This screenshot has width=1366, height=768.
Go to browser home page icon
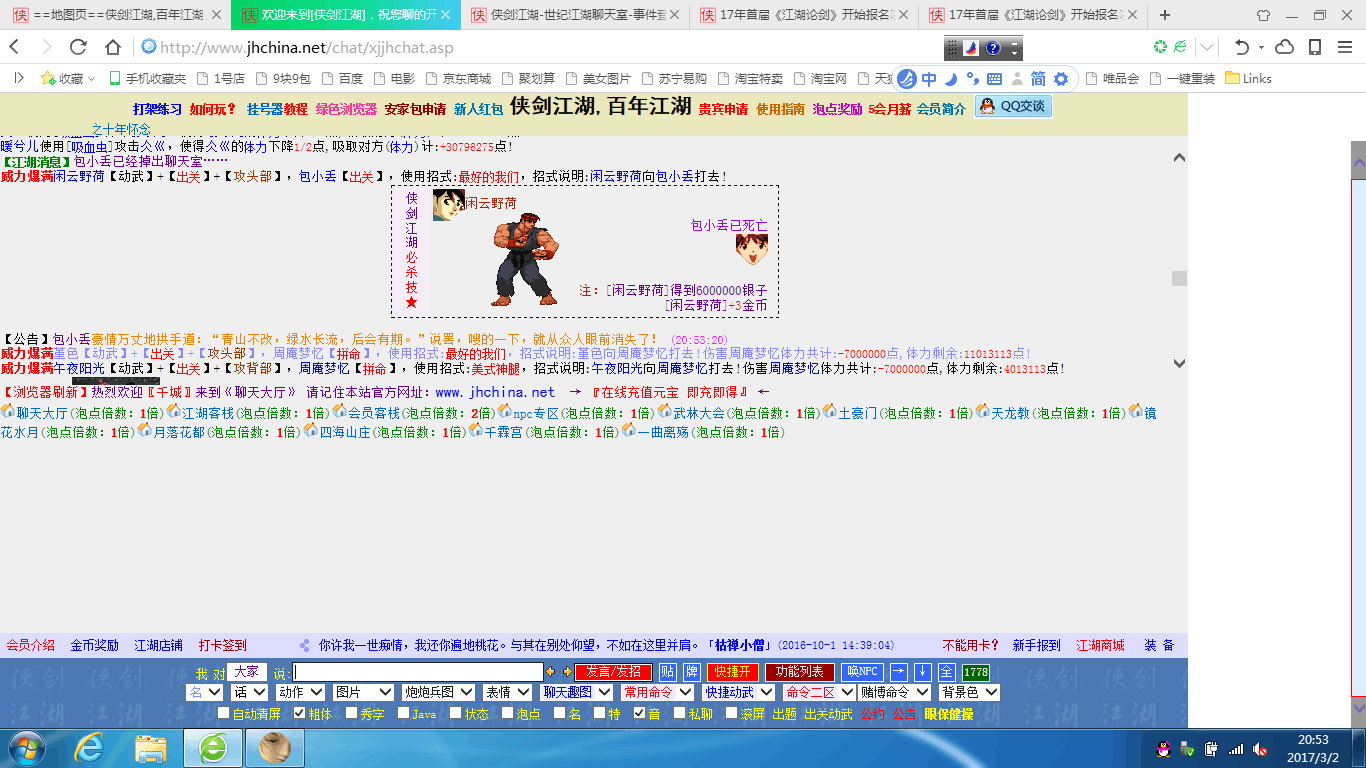click(x=113, y=47)
